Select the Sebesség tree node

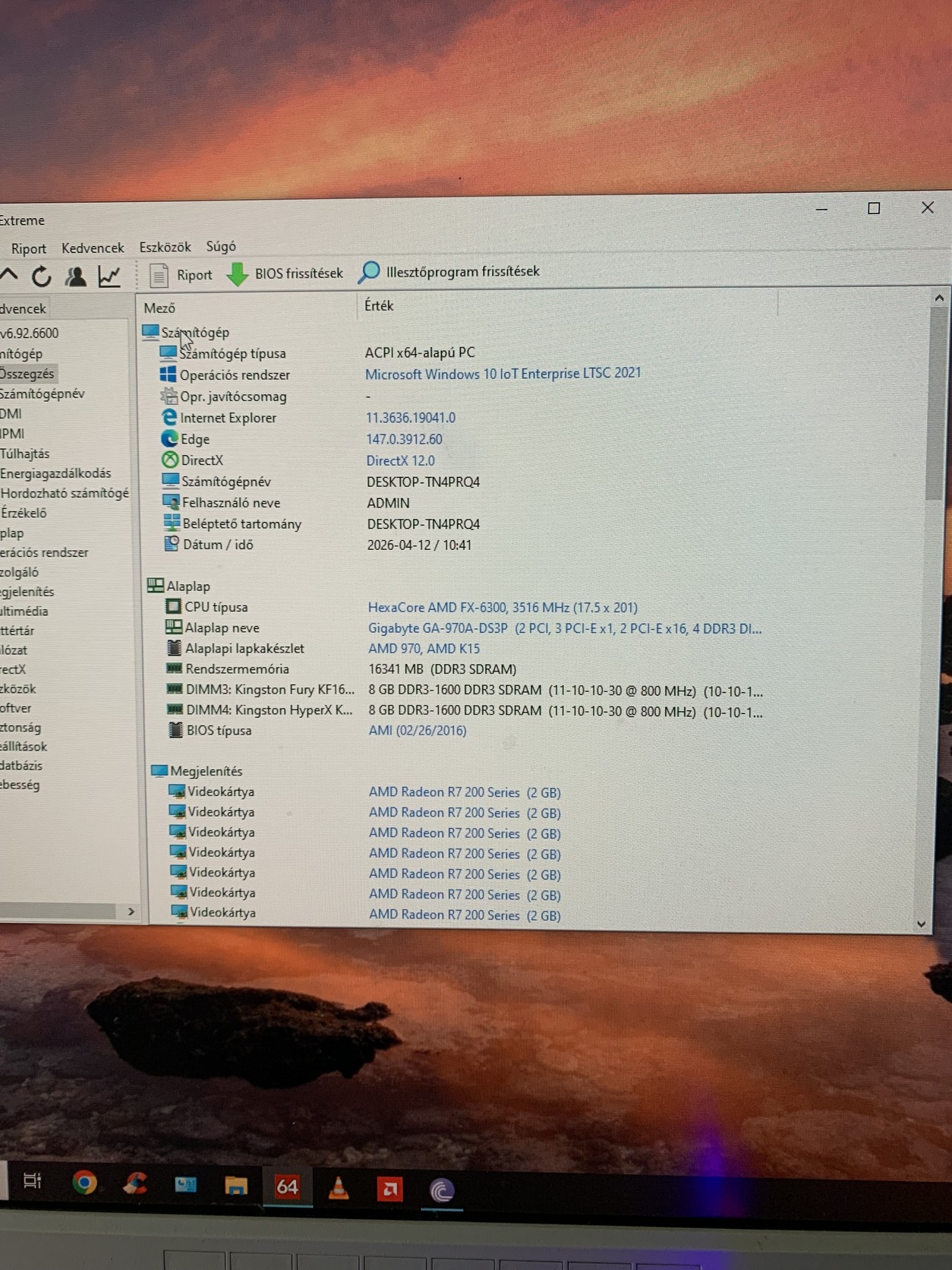point(20,785)
